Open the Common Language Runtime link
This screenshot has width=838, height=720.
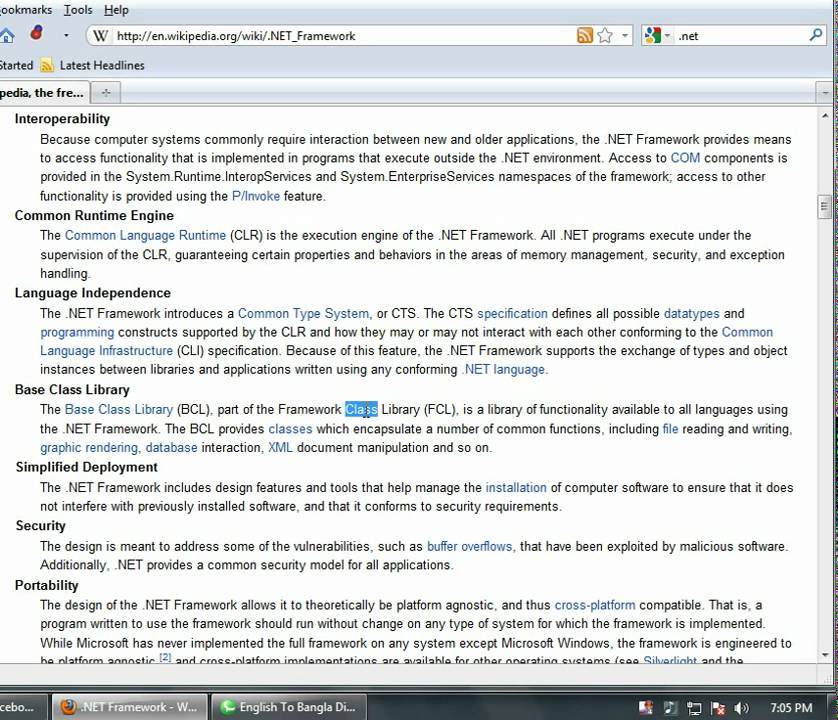[145, 235]
